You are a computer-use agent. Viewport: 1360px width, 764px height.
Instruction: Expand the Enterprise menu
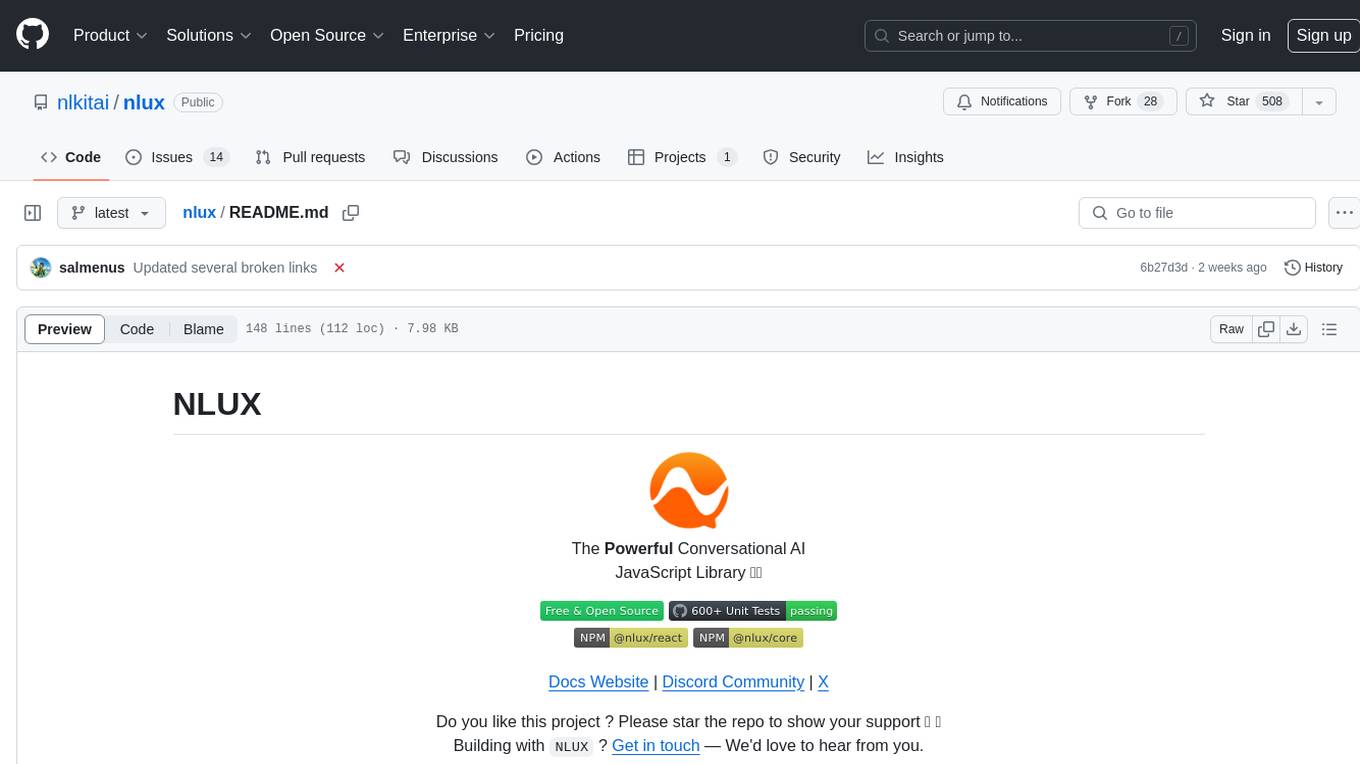(449, 35)
